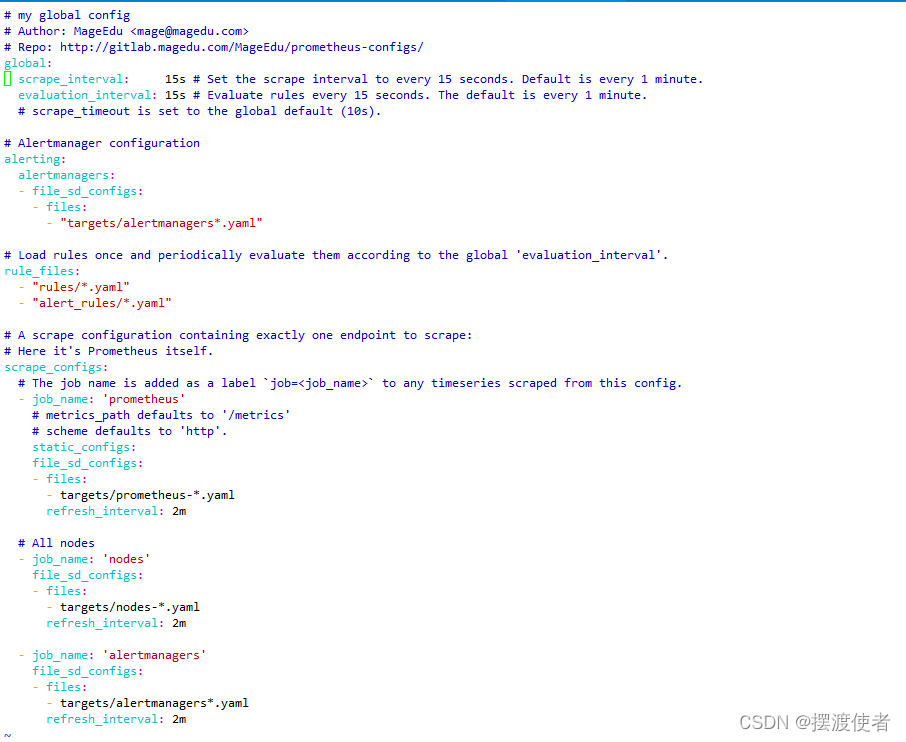The height and width of the screenshot is (742, 906).
Task: Click the job_name 'alertmanagers' value
Action: 154,655
